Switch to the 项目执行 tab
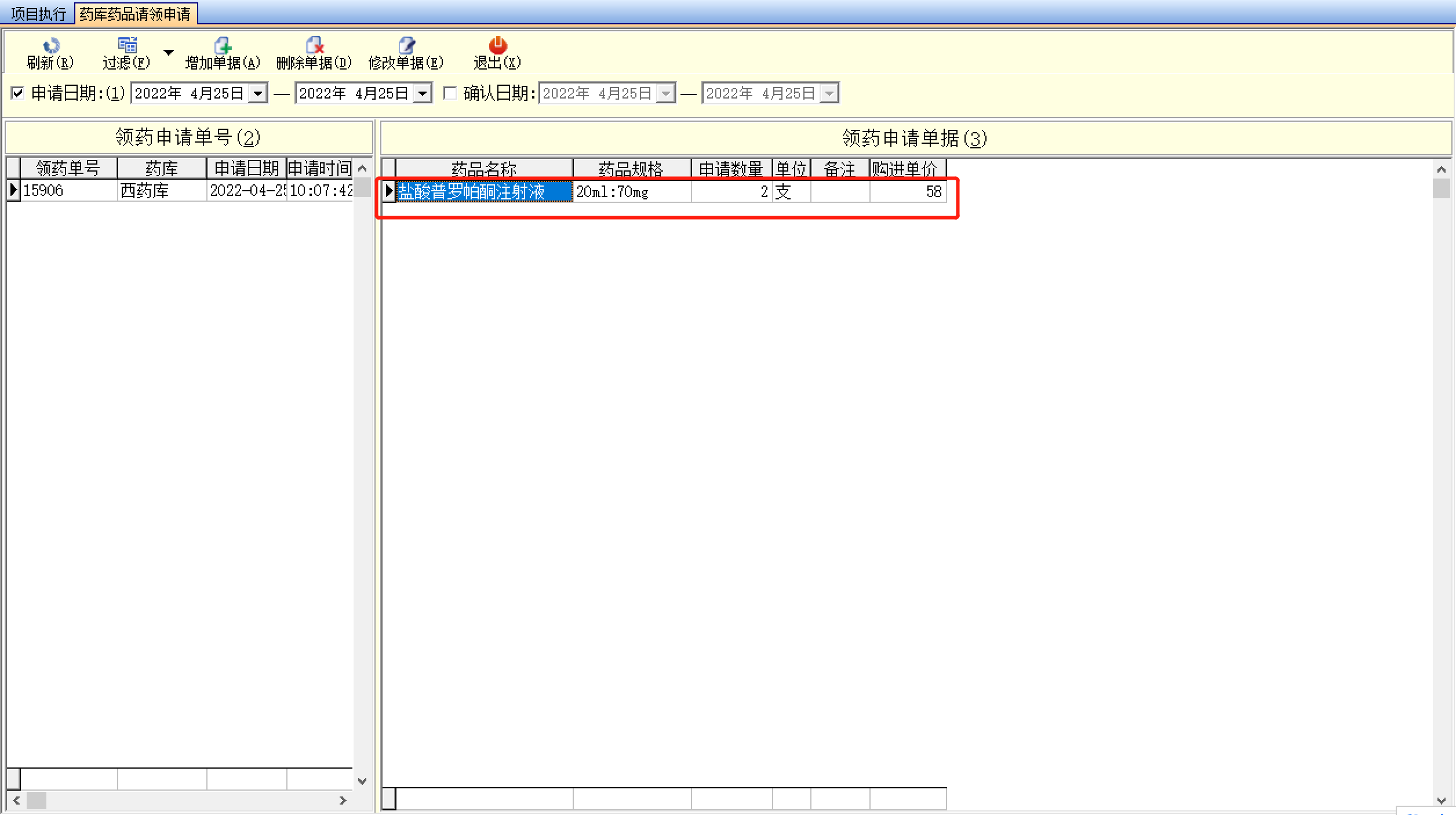 click(38, 14)
